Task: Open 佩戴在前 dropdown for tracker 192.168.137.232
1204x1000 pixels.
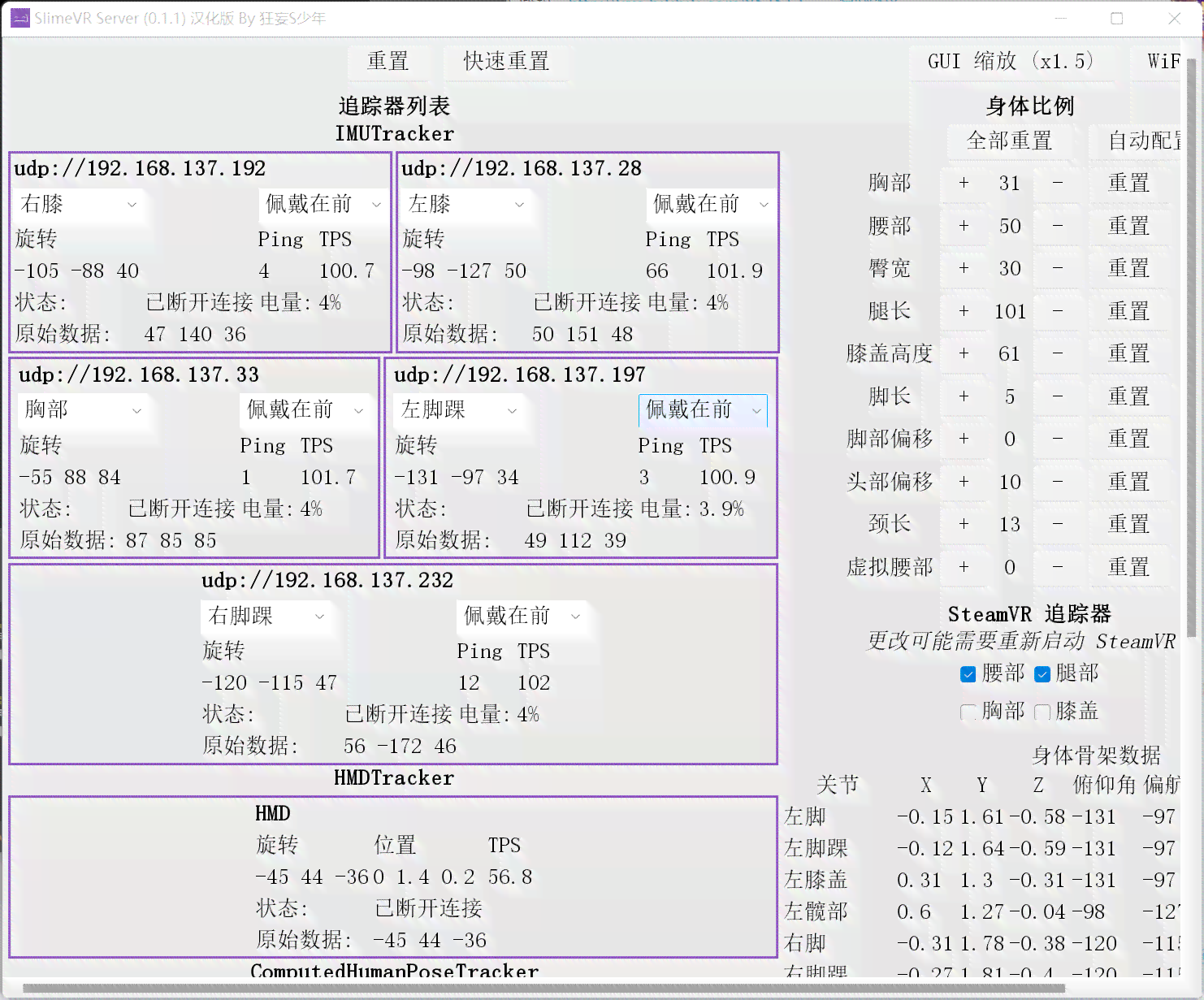Action: [522, 616]
